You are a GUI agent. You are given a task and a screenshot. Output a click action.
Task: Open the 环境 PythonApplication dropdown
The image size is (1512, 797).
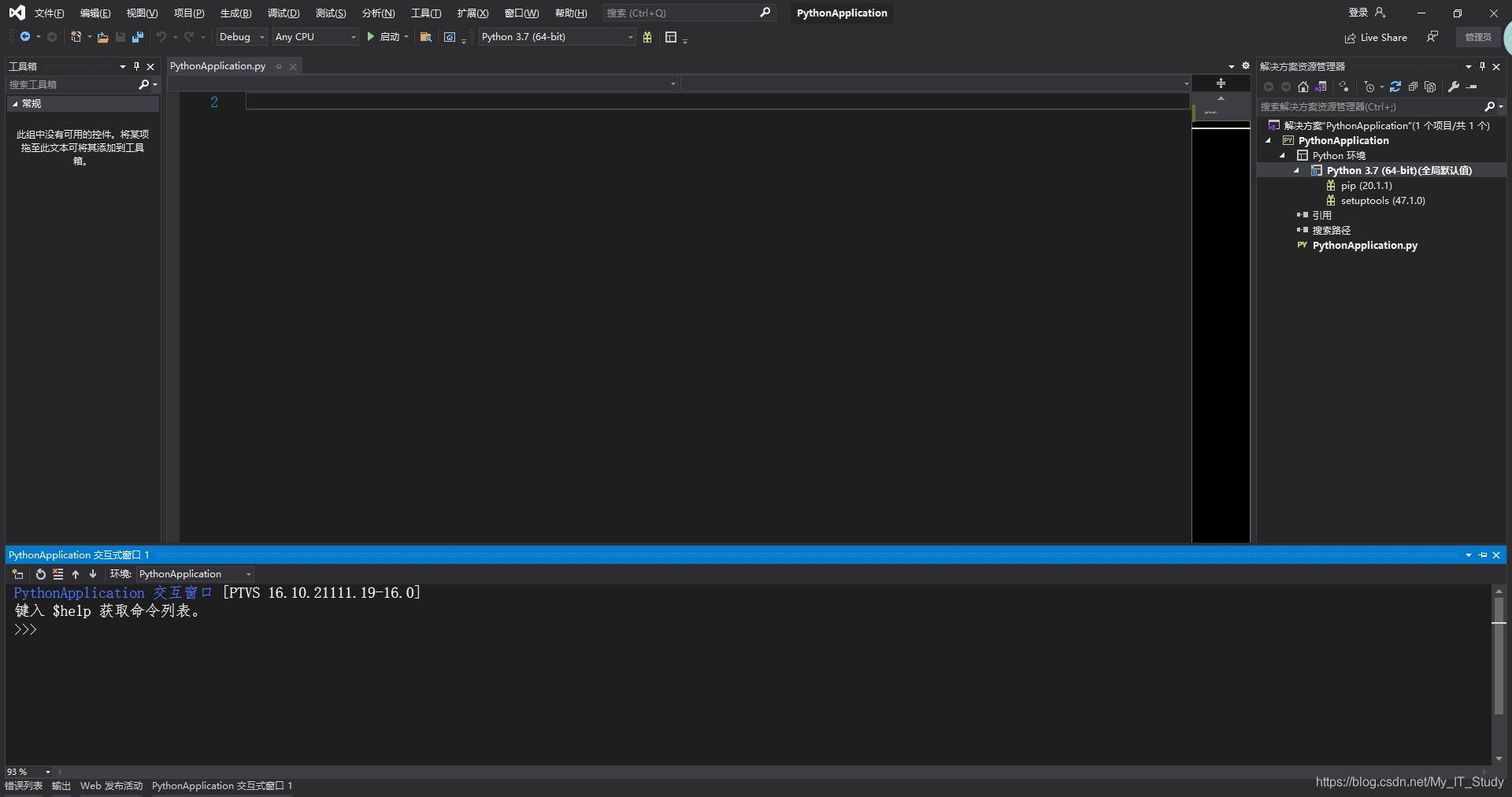246,574
